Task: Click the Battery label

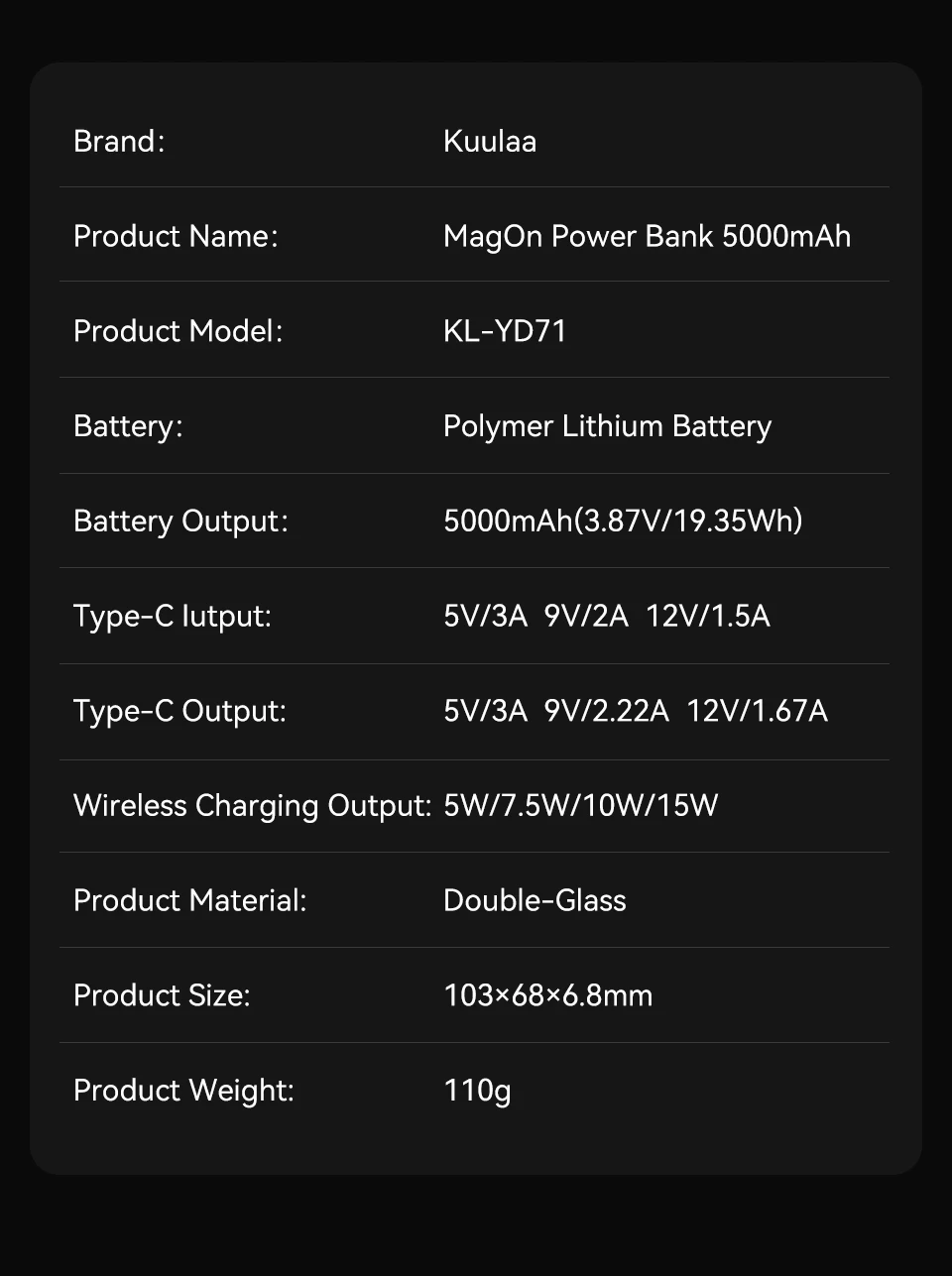Action: [x=128, y=426]
